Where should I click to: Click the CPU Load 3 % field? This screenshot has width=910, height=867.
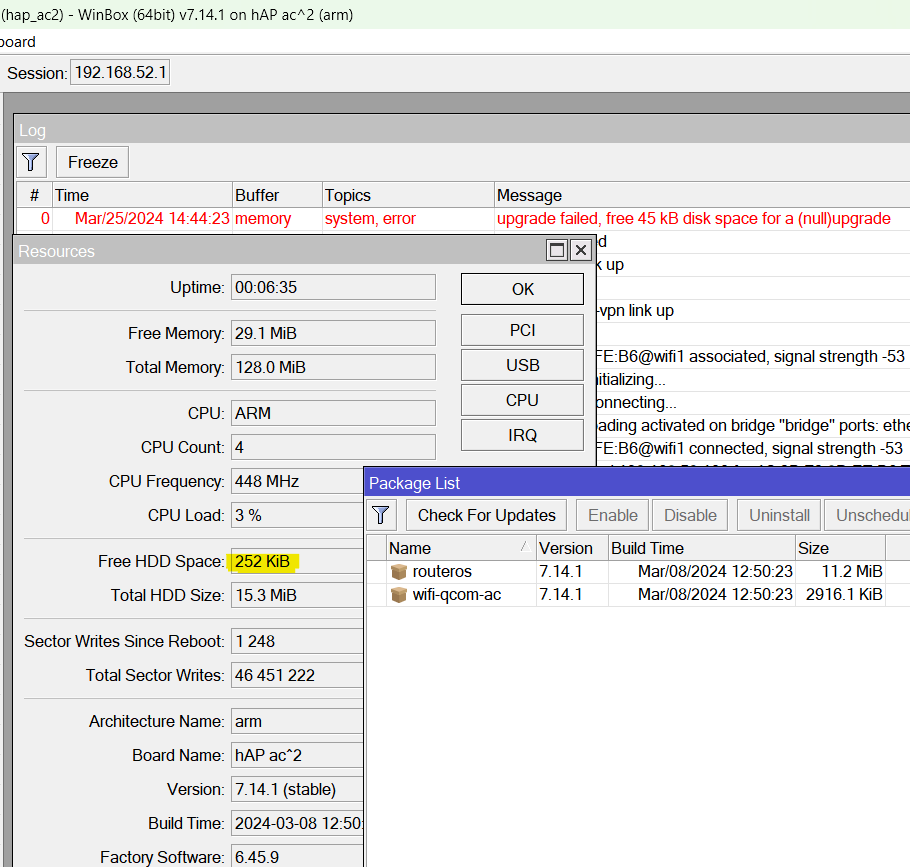(297, 515)
